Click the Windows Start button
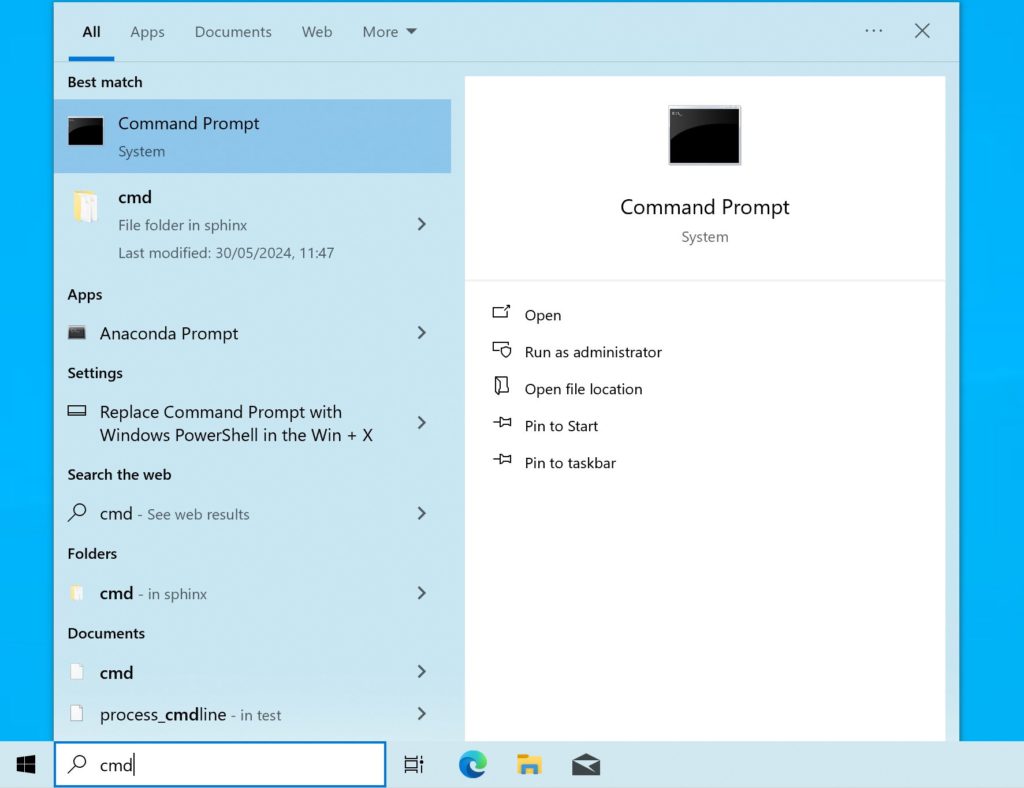Image resolution: width=1024 pixels, height=788 pixels. click(x=26, y=765)
